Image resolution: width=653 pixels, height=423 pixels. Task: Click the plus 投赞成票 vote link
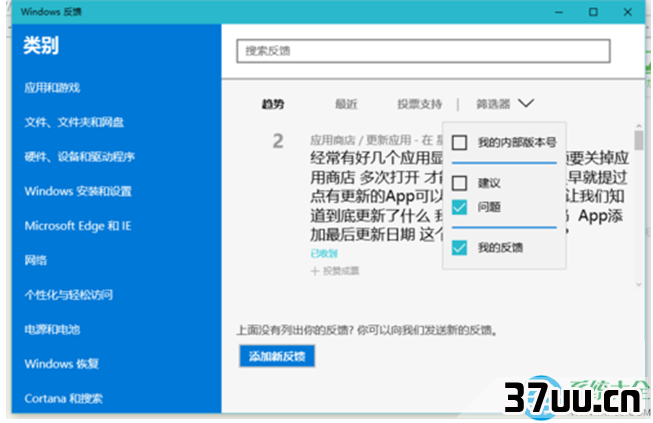point(335,271)
